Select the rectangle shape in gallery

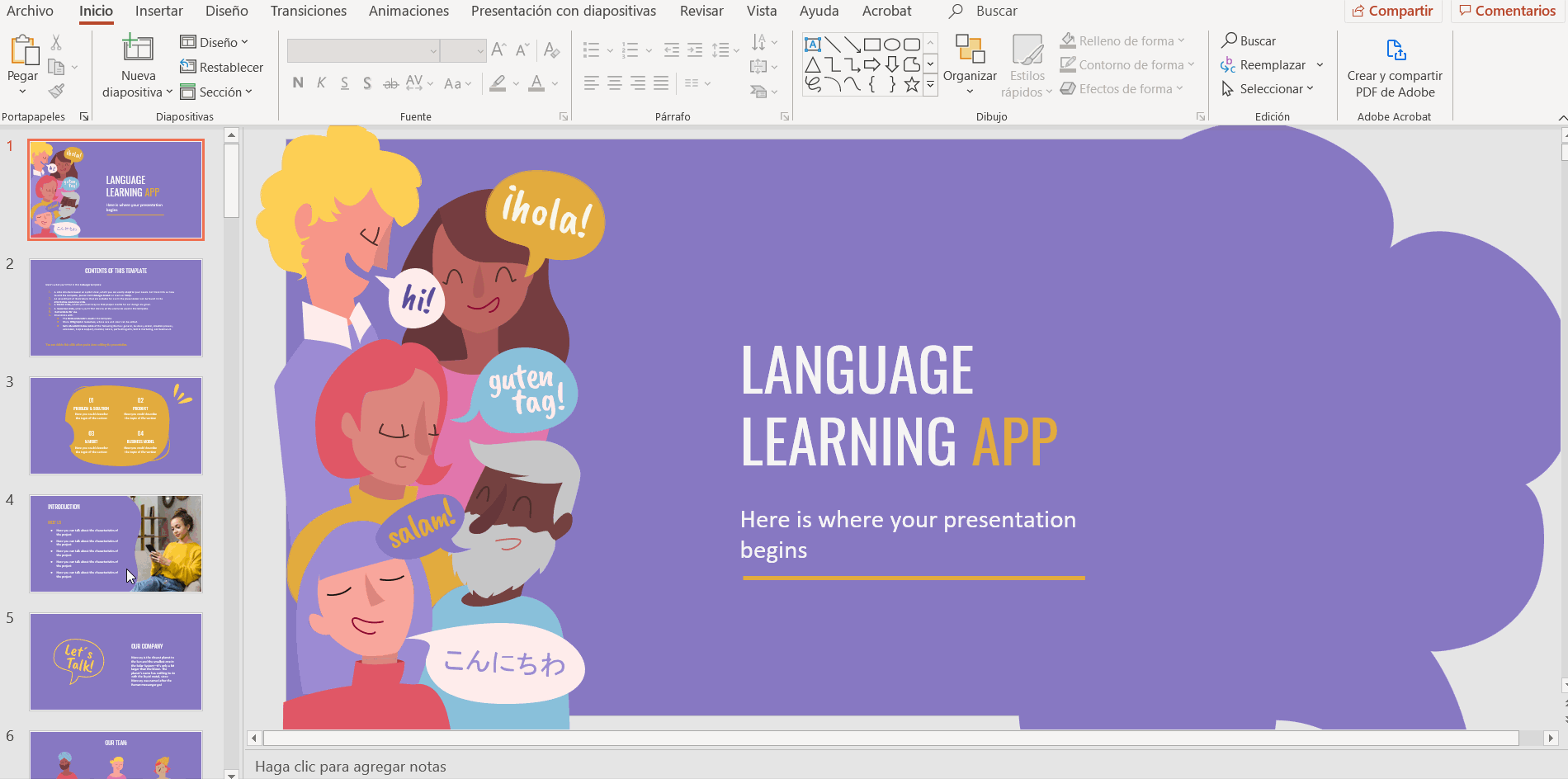coord(872,45)
